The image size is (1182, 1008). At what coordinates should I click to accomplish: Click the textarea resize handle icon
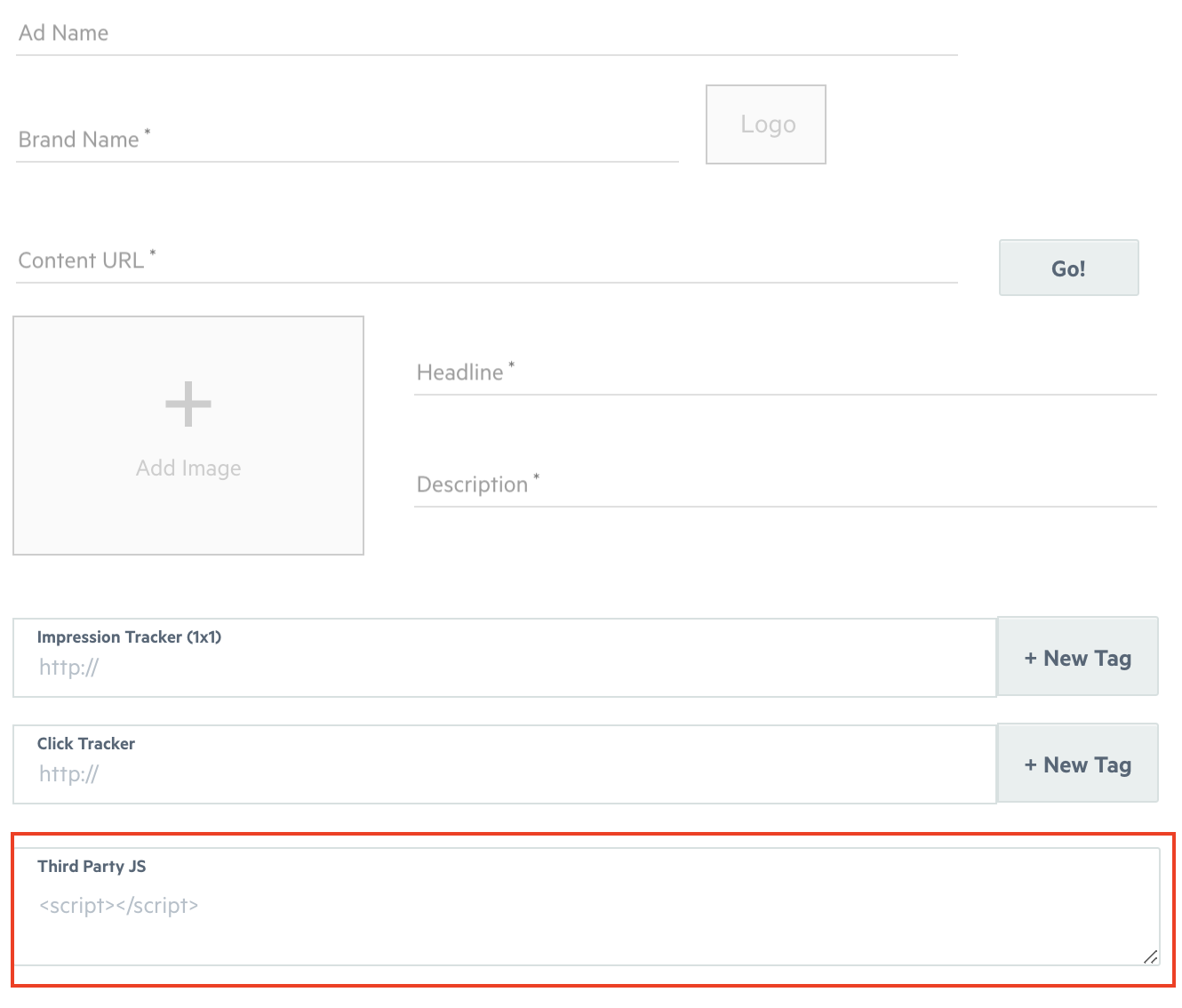coord(1150,956)
